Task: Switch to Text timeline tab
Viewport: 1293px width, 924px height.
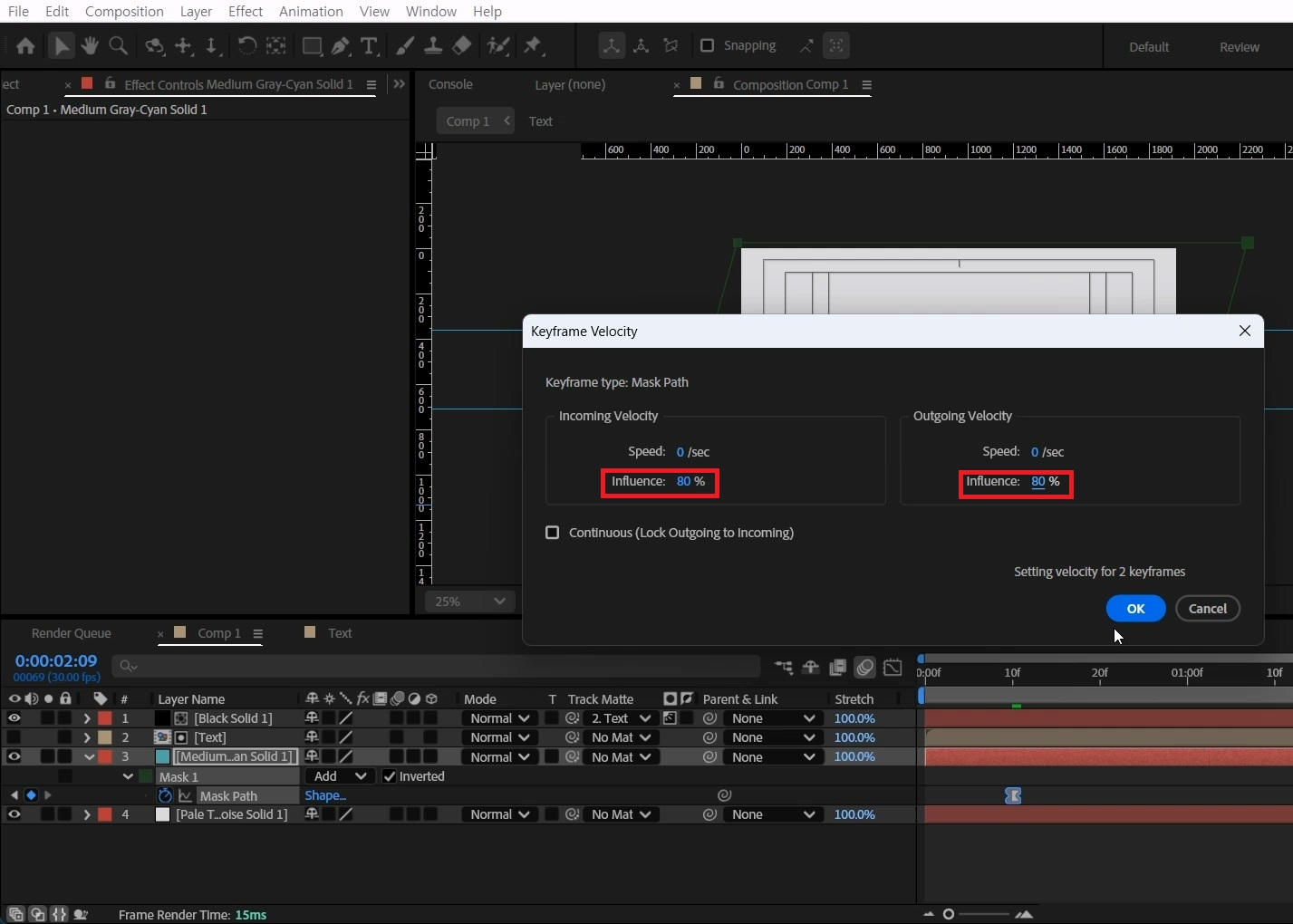Action: click(x=340, y=633)
